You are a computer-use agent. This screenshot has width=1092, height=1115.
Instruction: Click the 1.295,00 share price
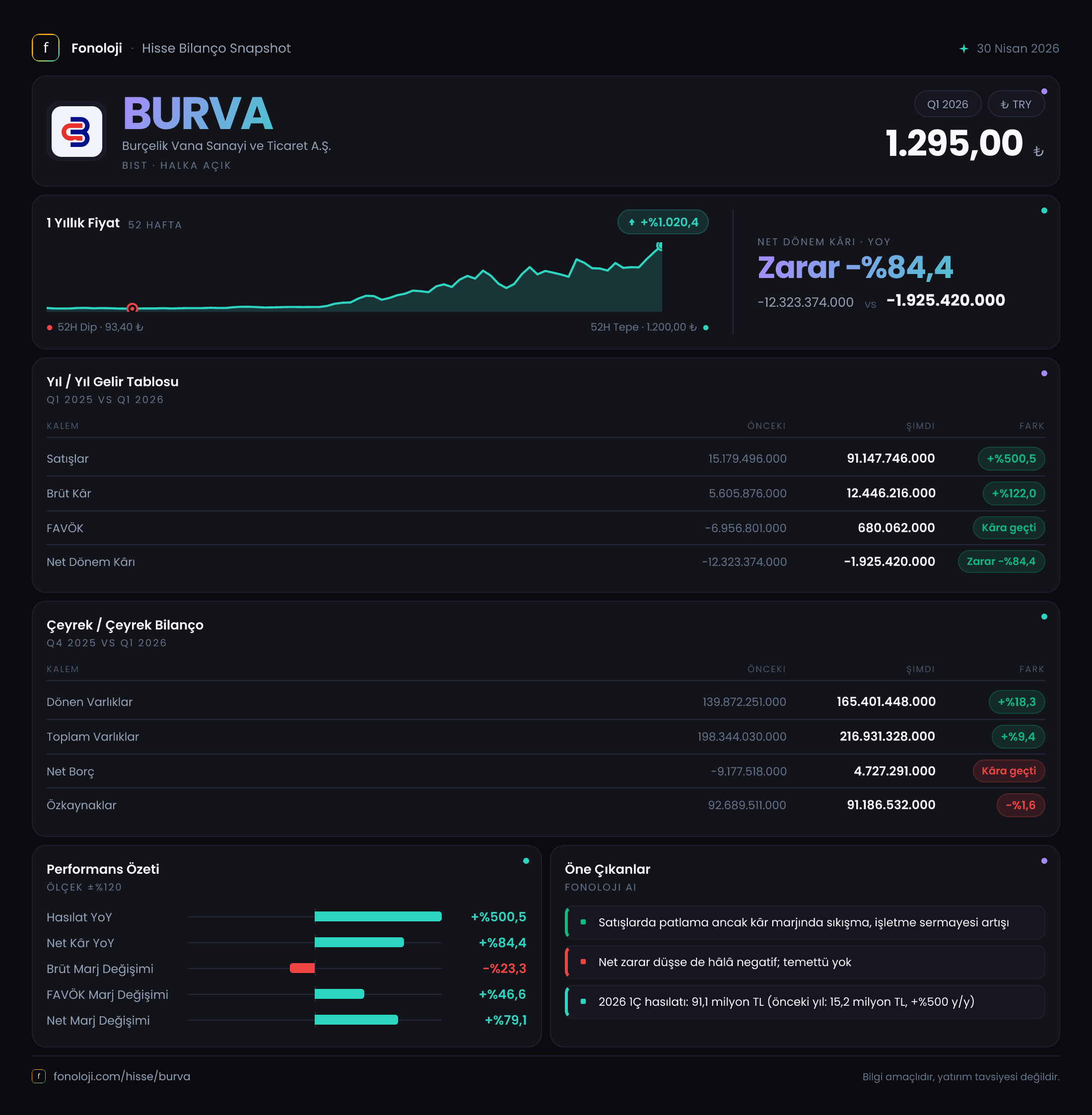pyautogui.click(x=955, y=143)
